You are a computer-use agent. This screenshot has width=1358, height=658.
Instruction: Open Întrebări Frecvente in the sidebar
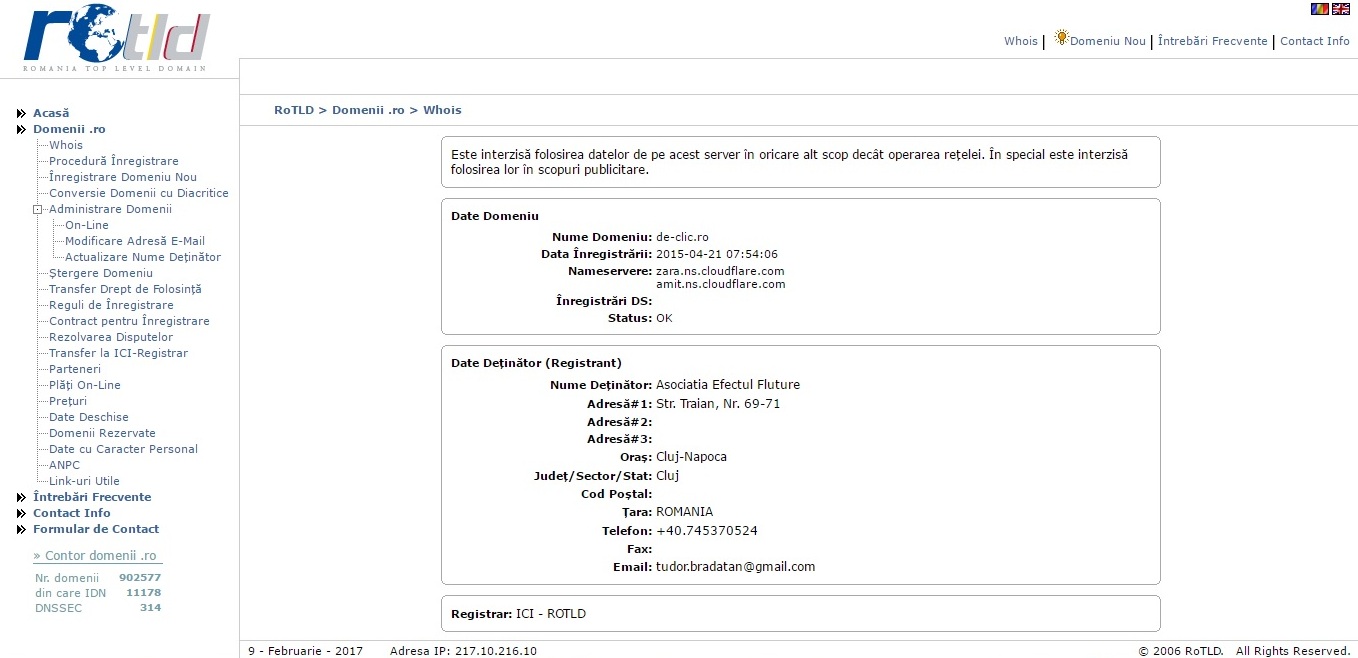click(x=92, y=498)
